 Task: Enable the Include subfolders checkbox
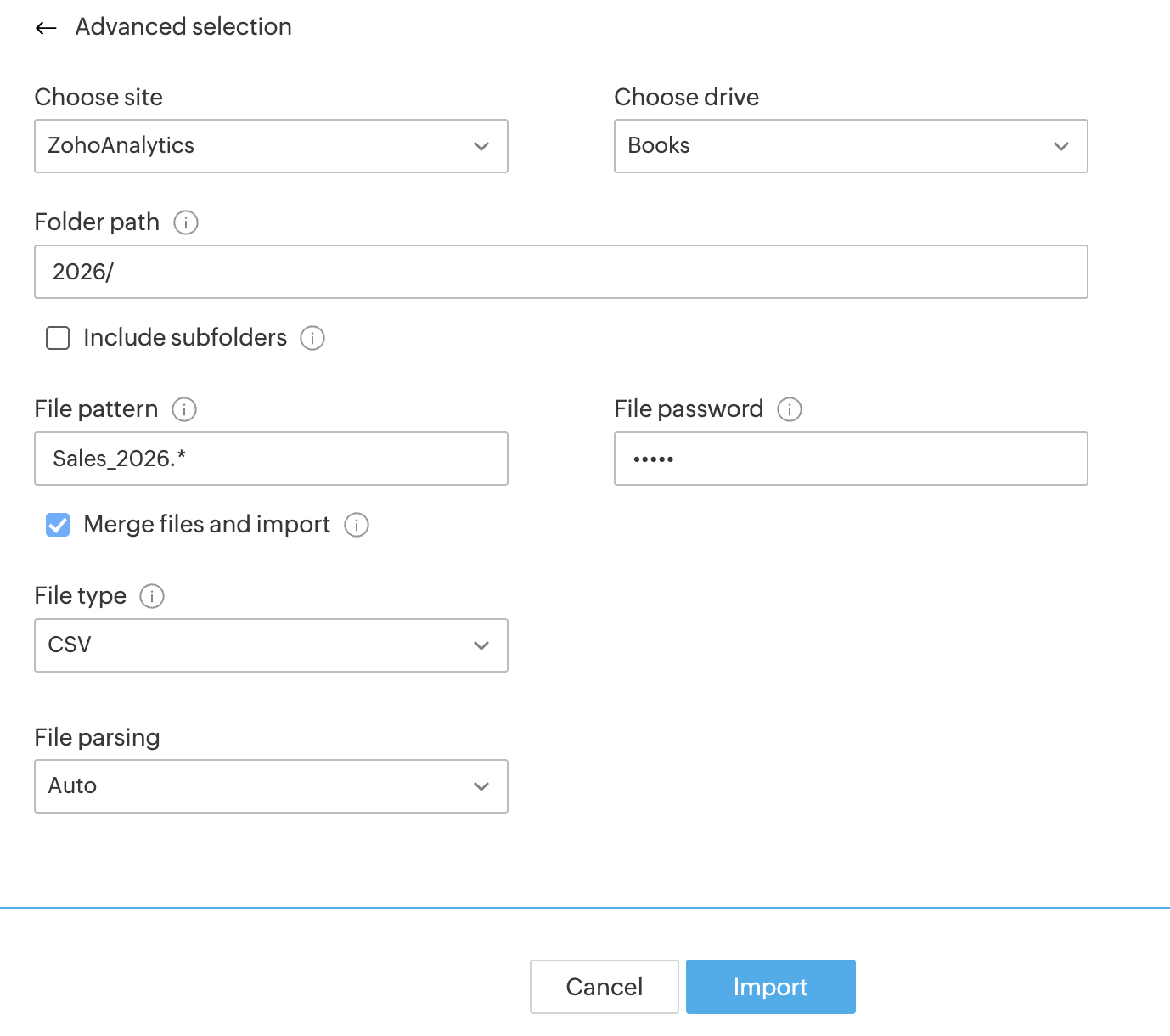[x=58, y=338]
